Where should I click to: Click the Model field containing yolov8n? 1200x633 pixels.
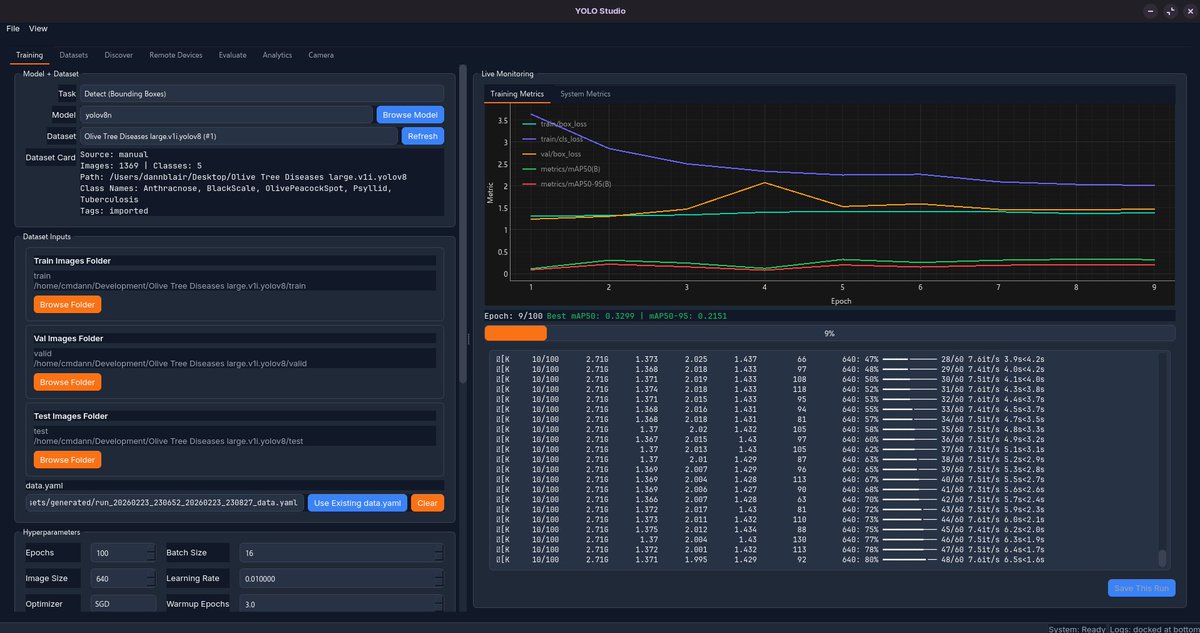pyautogui.click(x=227, y=115)
